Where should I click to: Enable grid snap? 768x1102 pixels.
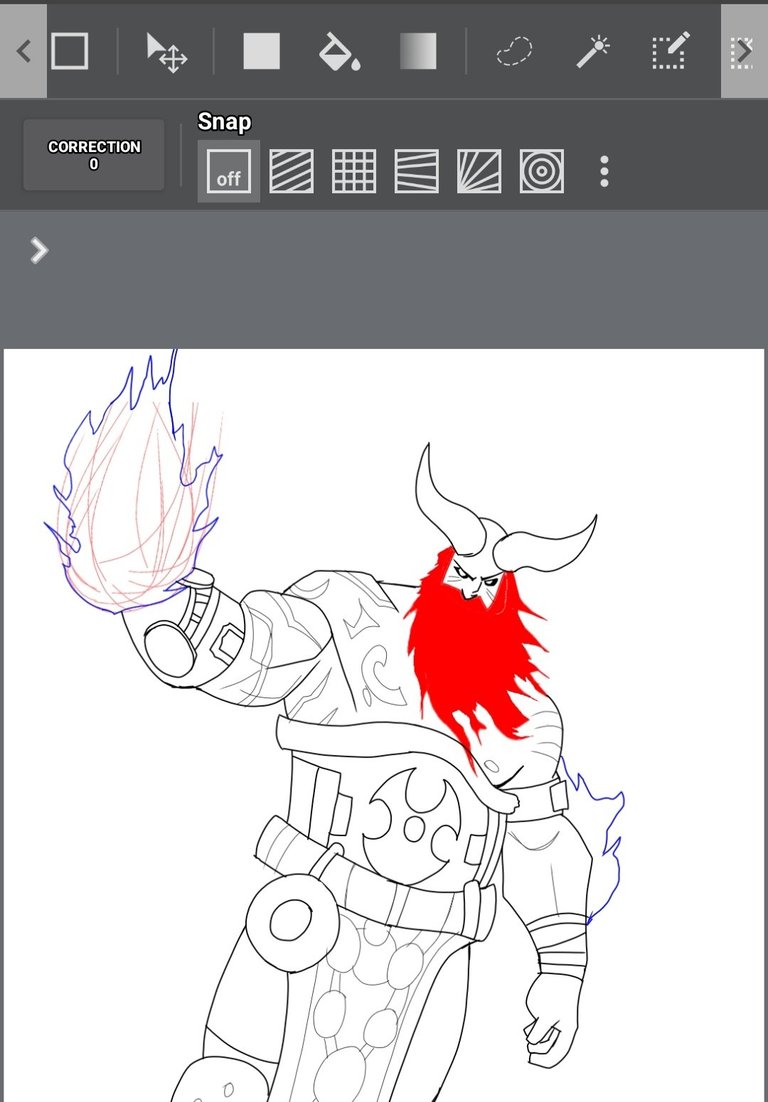353,171
